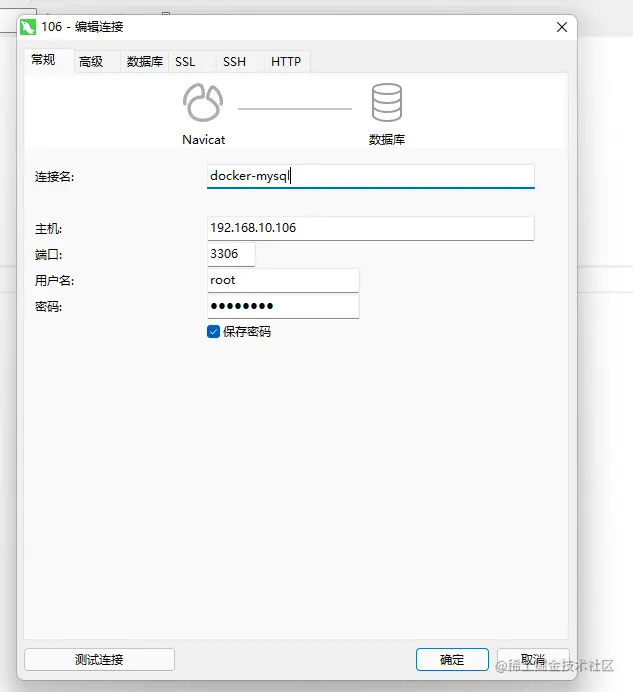This screenshot has width=633, height=692.
Task: Focus the 连接名 field with docker-mysql
Action: point(371,176)
